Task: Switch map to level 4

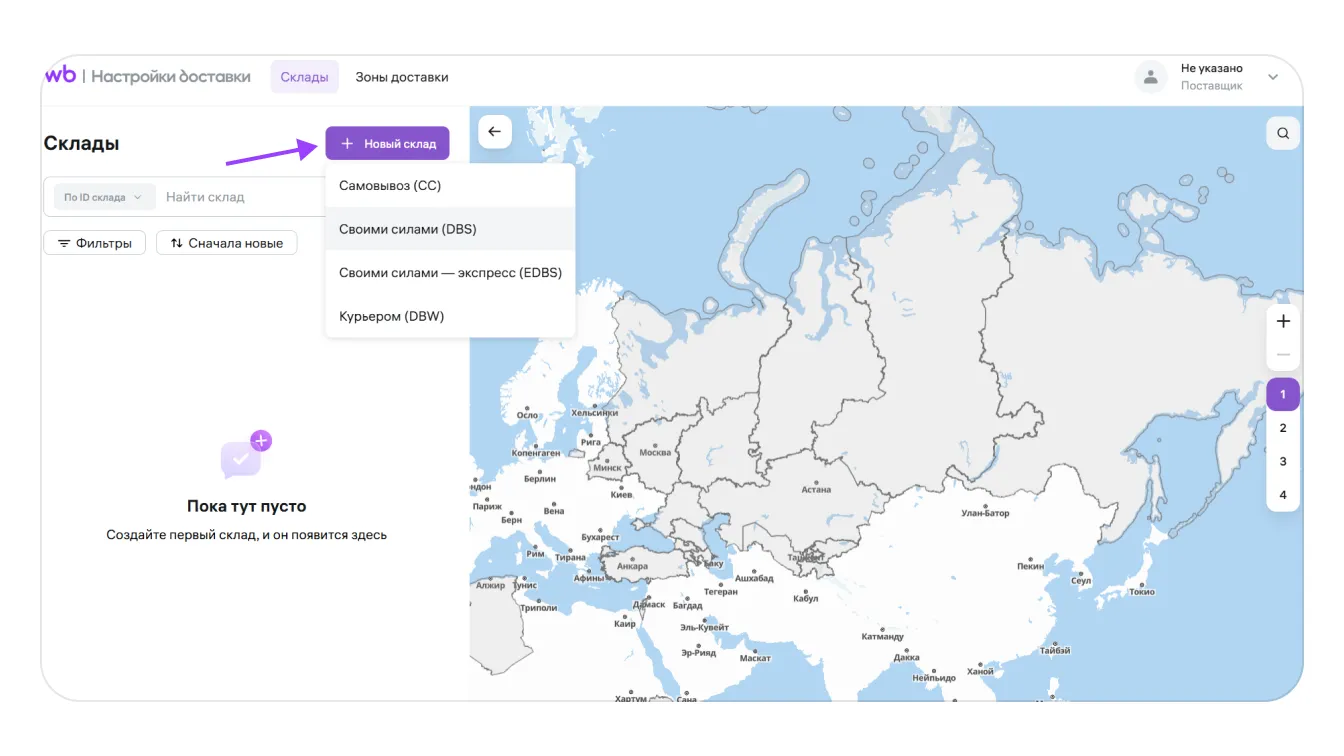Action: [x=1283, y=495]
